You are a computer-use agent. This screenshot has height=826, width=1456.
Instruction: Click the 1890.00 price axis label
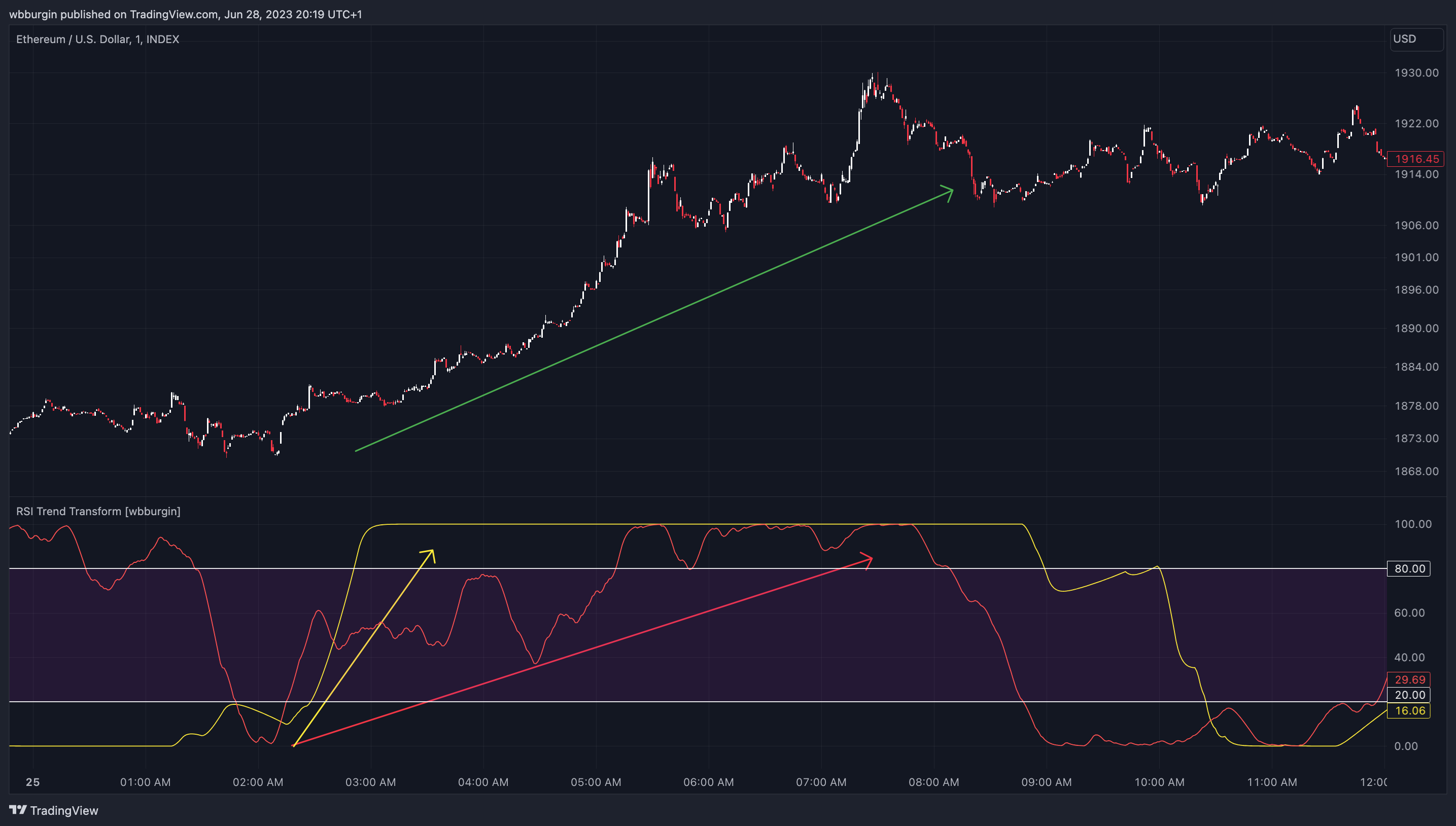click(x=1416, y=328)
